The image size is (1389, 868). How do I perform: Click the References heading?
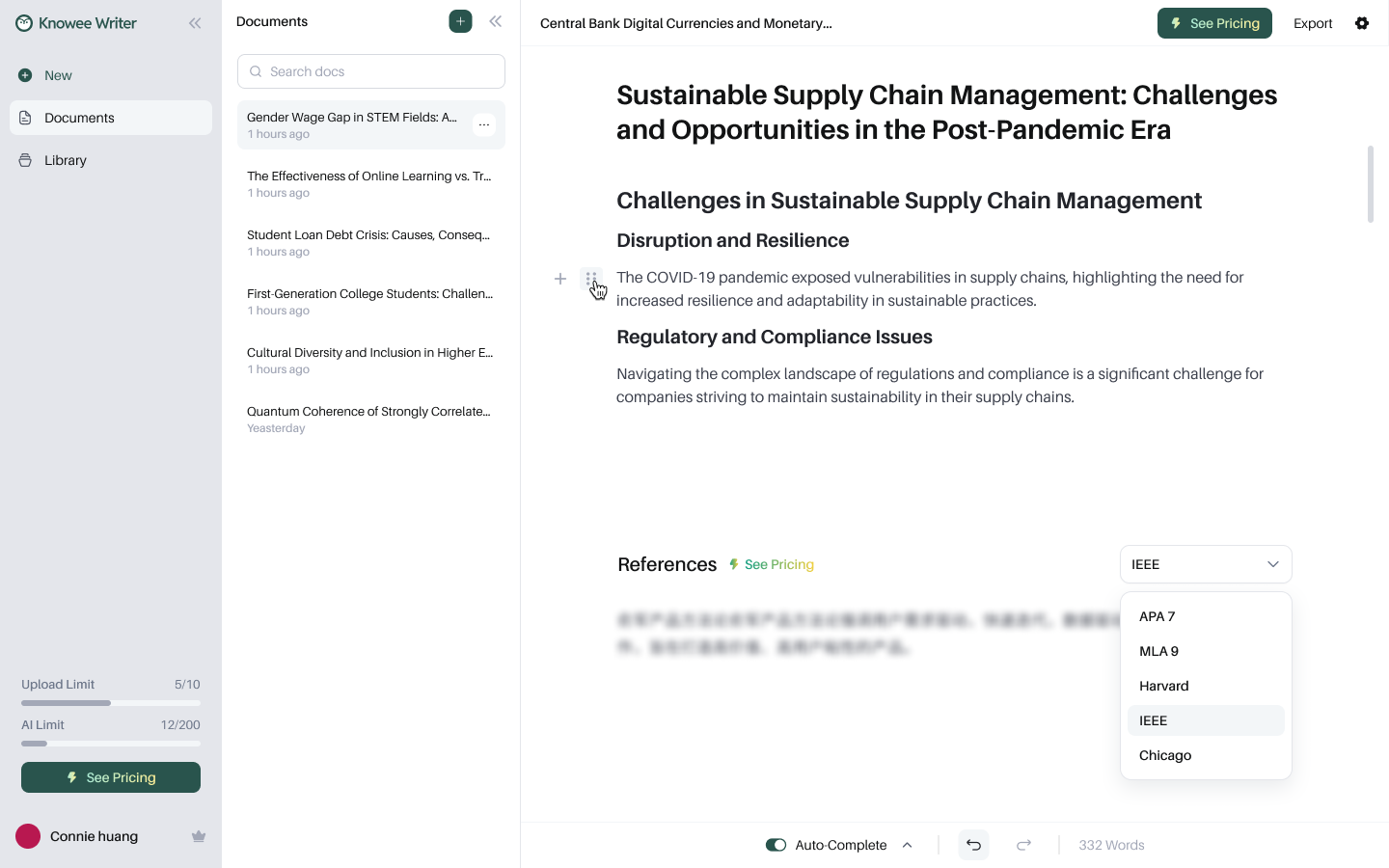tap(667, 564)
